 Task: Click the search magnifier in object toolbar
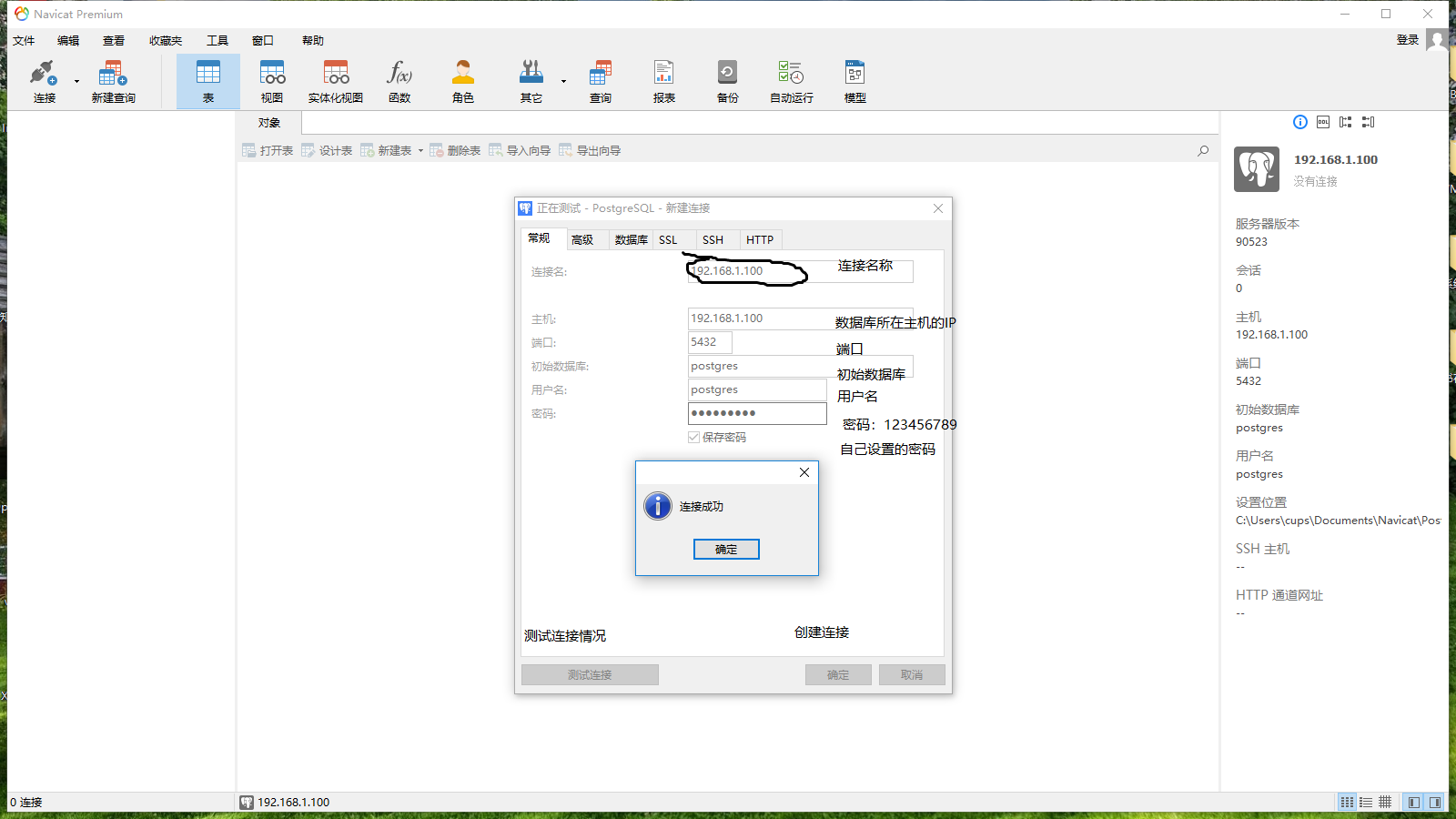pos(1203,151)
